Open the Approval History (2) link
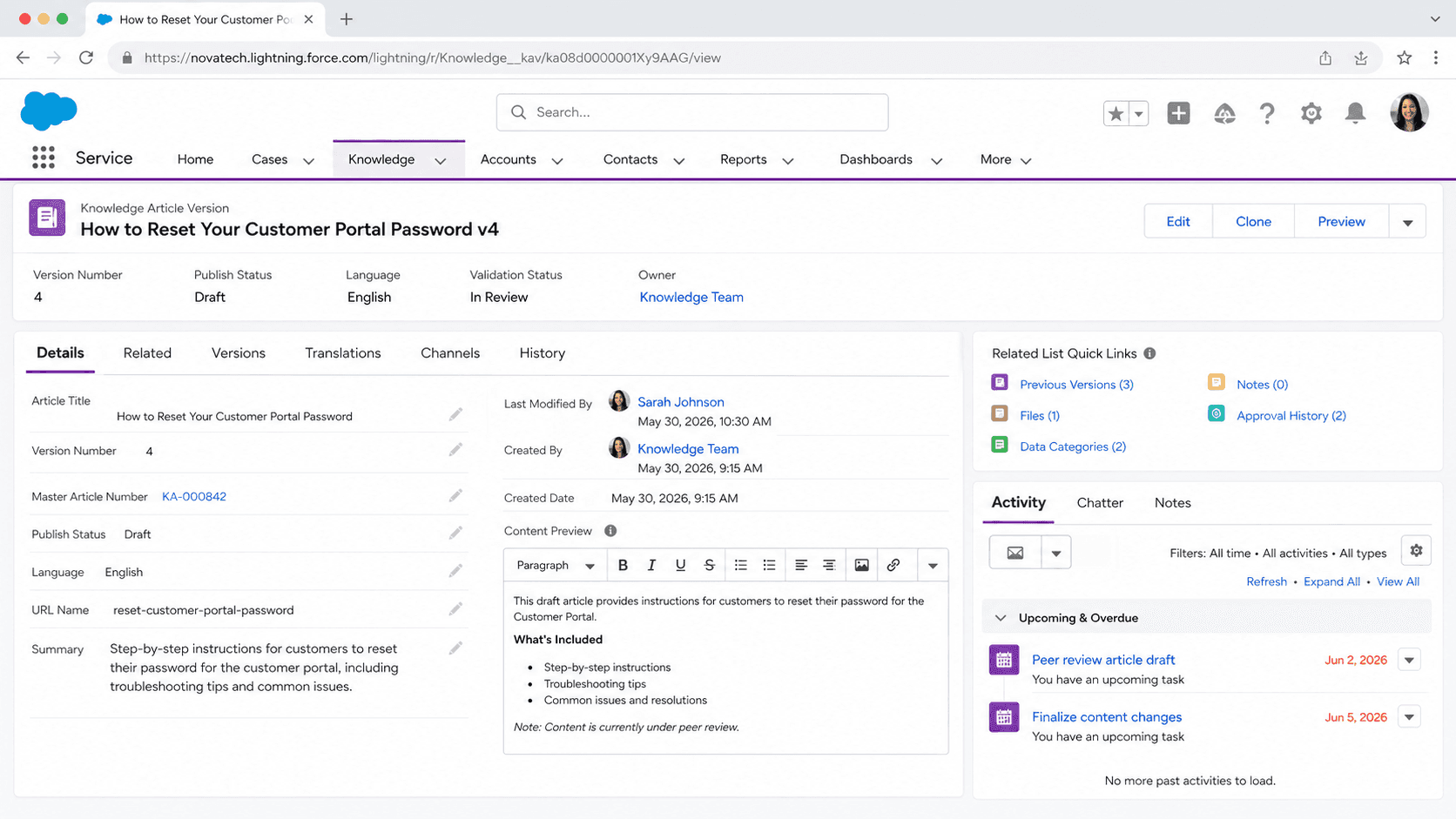Image resolution: width=1456 pixels, height=819 pixels. tap(1291, 415)
